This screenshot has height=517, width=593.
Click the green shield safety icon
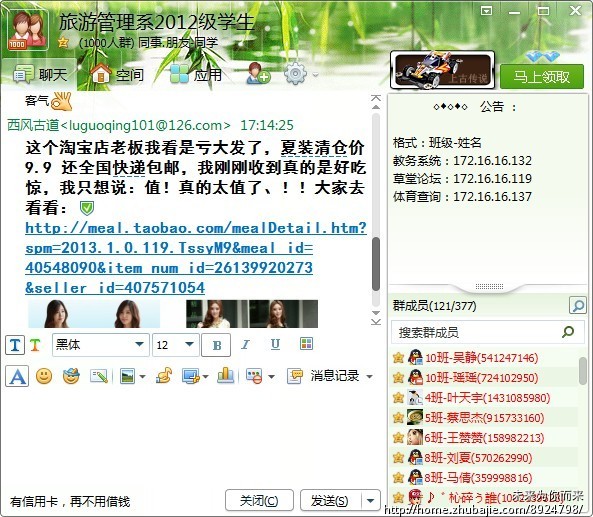pos(87,208)
